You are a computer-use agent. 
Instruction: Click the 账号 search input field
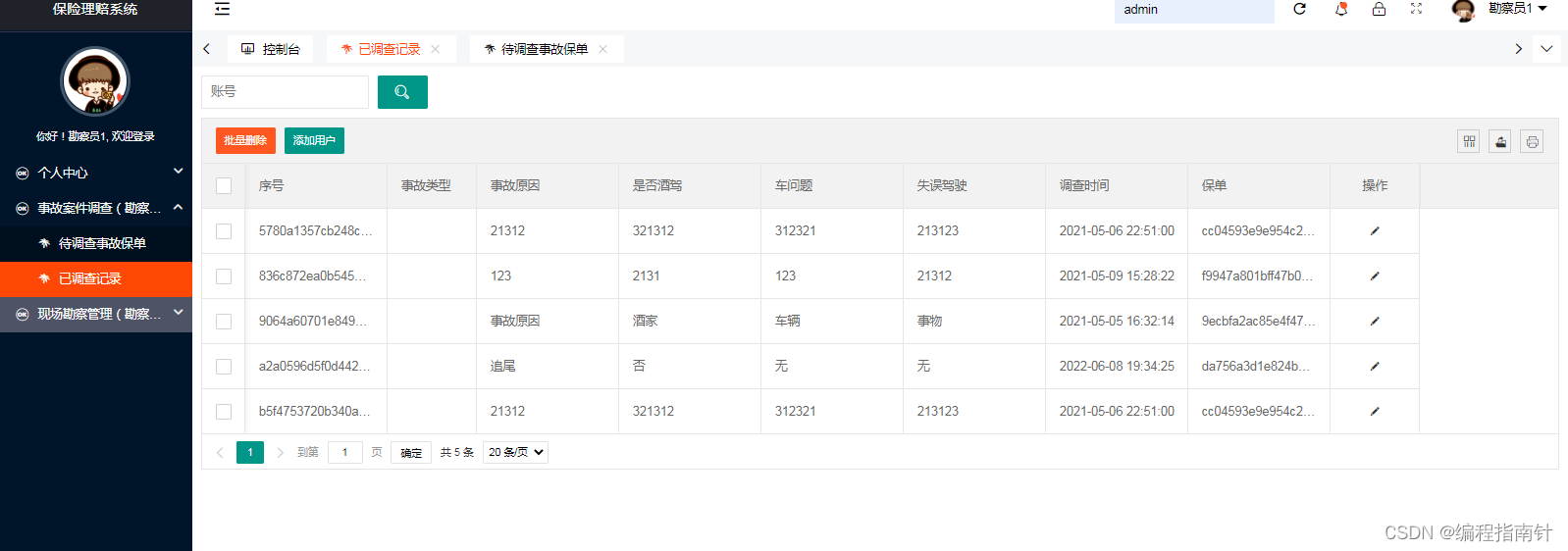pos(285,92)
